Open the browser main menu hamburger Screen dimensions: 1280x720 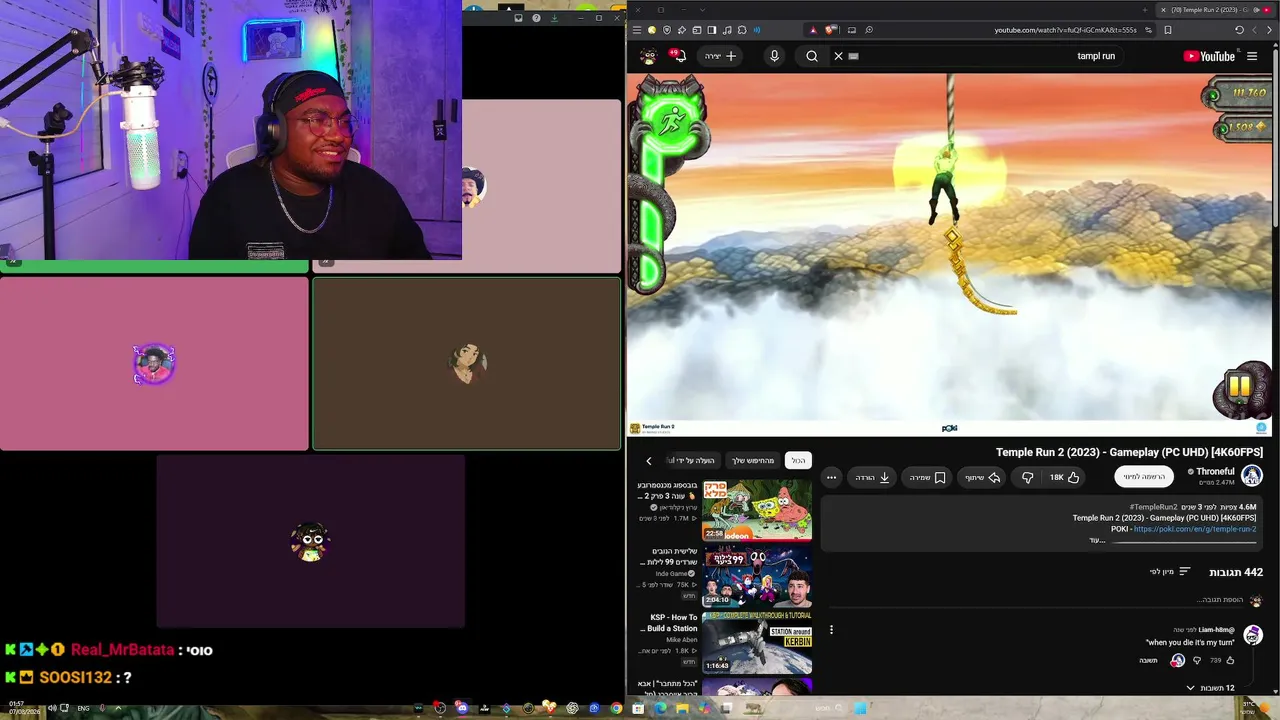636,30
